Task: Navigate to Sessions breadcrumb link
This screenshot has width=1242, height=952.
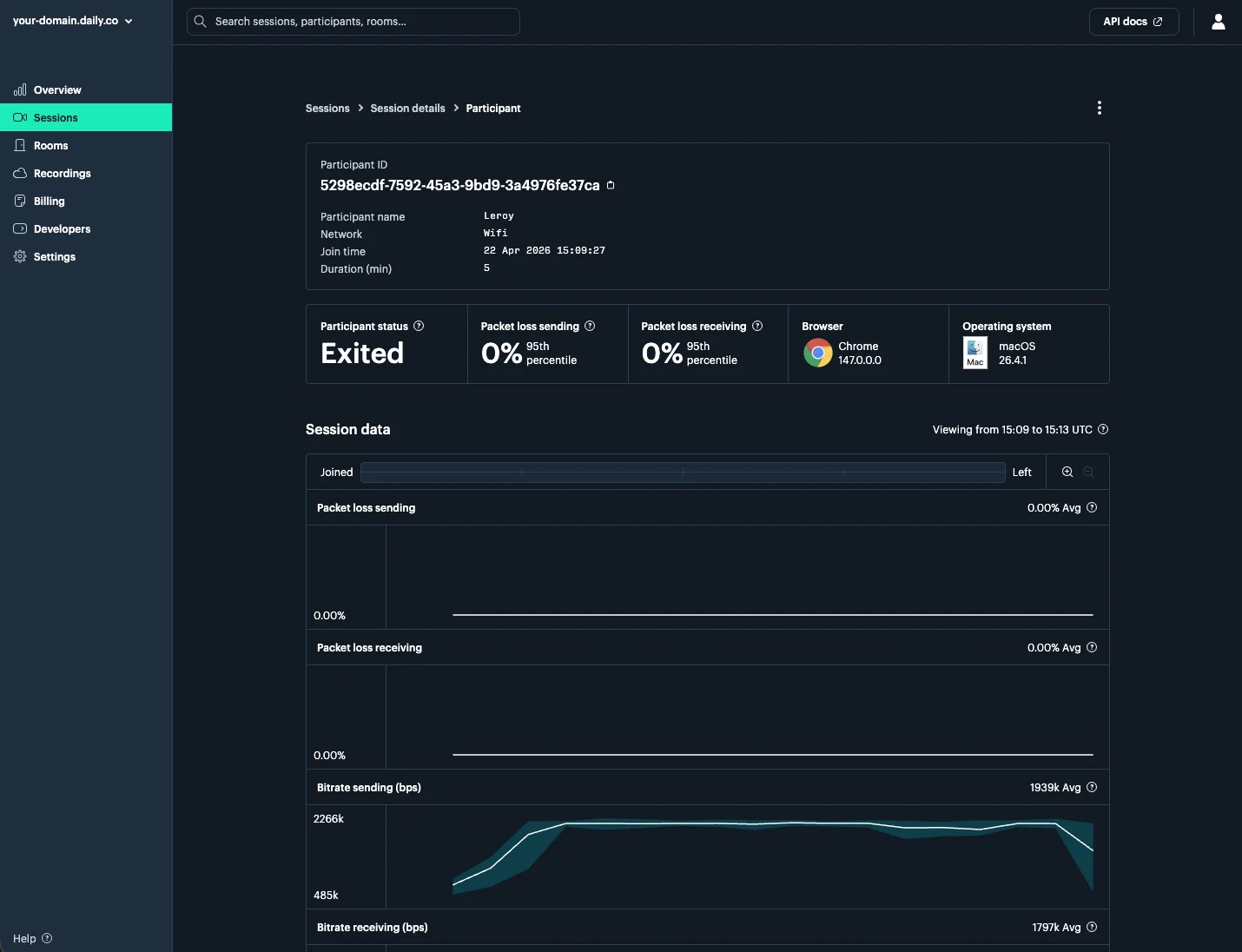Action: pos(327,109)
